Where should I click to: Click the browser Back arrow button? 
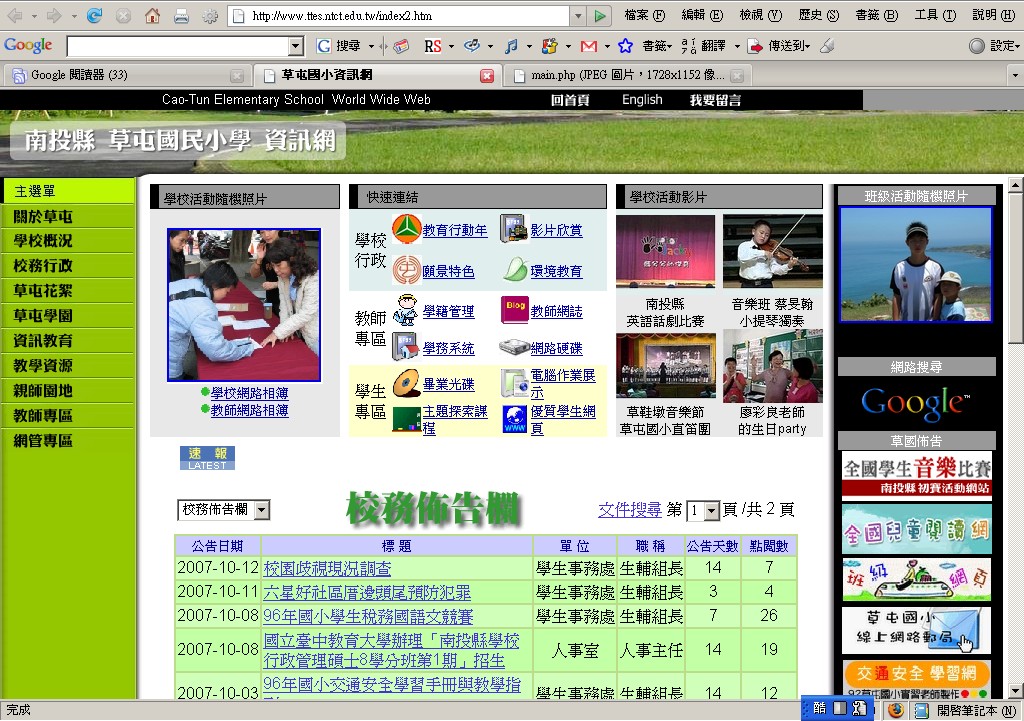(x=15, y=16)
